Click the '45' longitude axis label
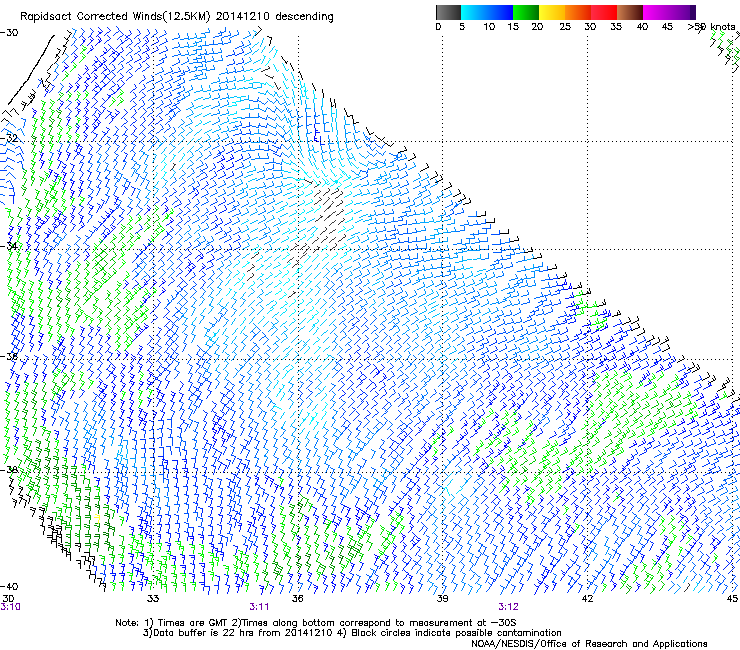Viewport: 740px width, 650px height. (x=732, y=599)
